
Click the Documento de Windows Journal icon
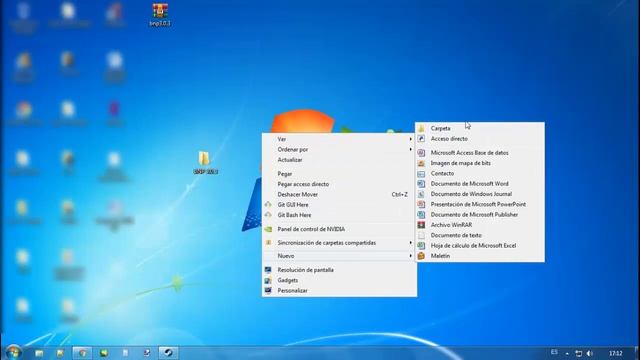421,194
